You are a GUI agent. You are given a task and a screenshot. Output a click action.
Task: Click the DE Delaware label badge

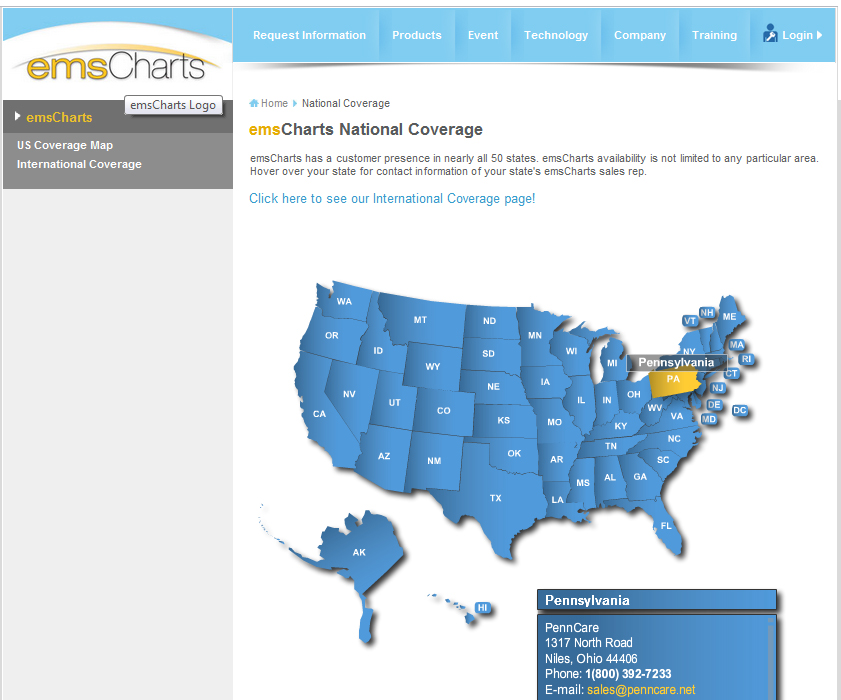714,404
